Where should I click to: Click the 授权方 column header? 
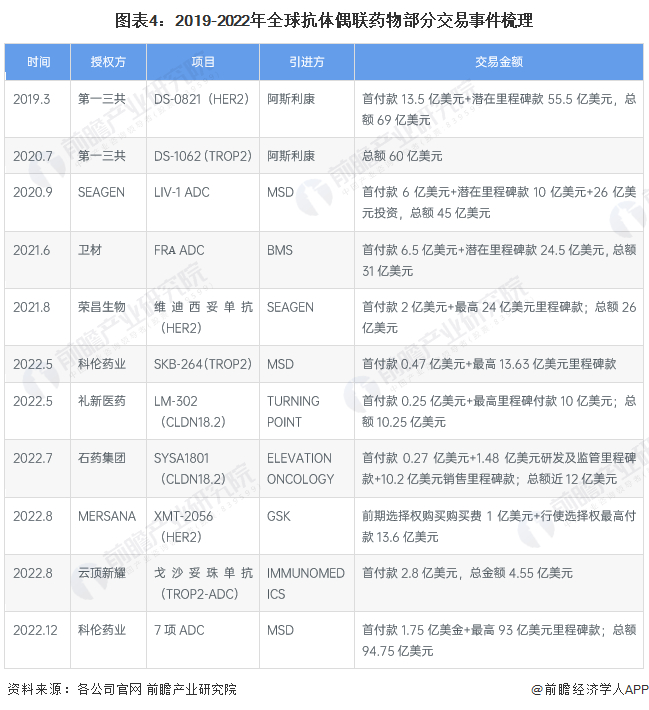pos(108,62)
